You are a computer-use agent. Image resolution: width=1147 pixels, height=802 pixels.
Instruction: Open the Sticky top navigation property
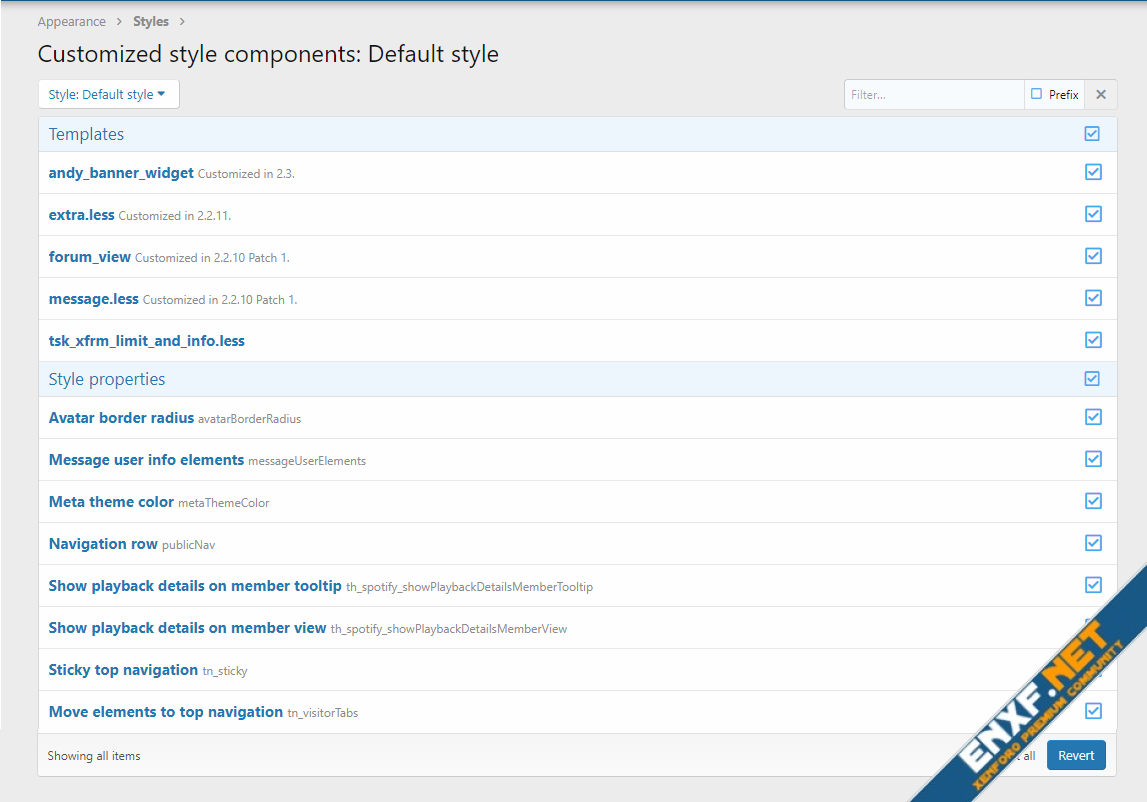pos(123,670)
